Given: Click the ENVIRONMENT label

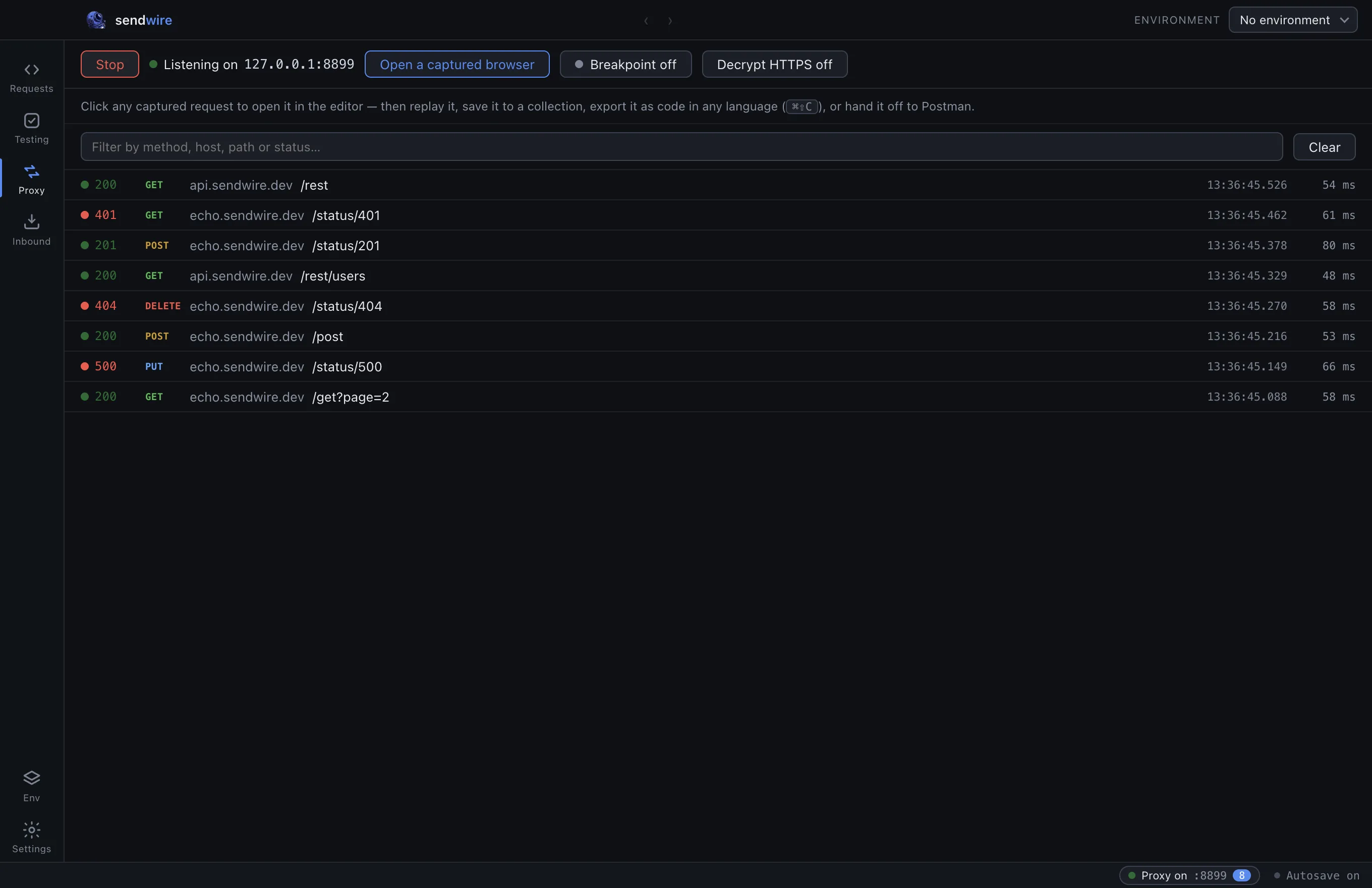Looking at the screenshot, I should point(1177,20).
